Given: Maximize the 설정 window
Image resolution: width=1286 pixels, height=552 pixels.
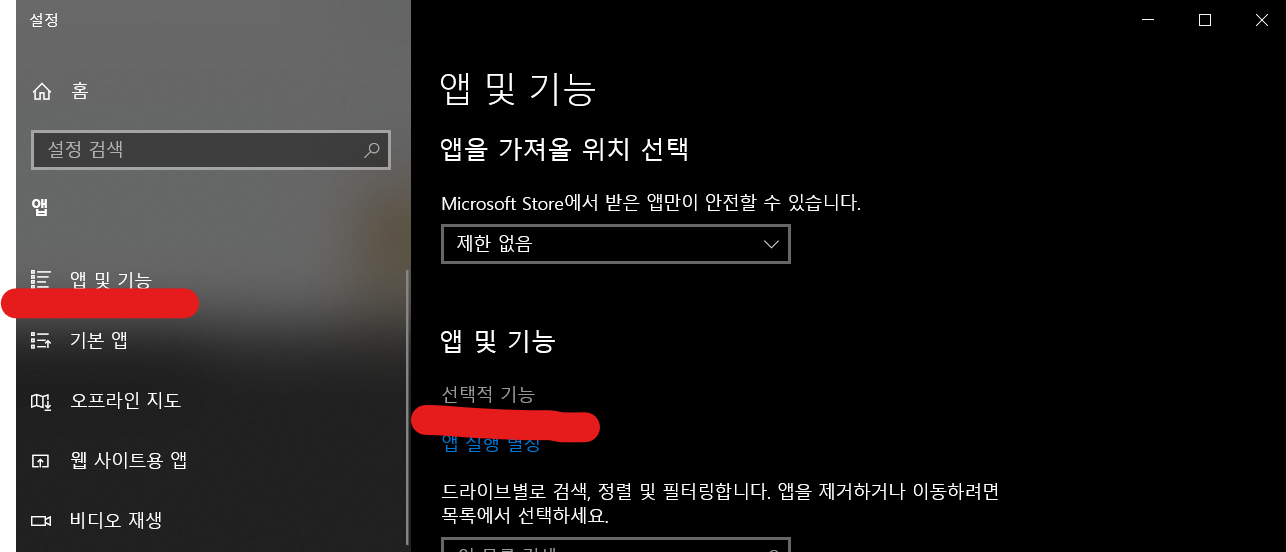Looking at the screenshot, I should [x=1205, y=20].
